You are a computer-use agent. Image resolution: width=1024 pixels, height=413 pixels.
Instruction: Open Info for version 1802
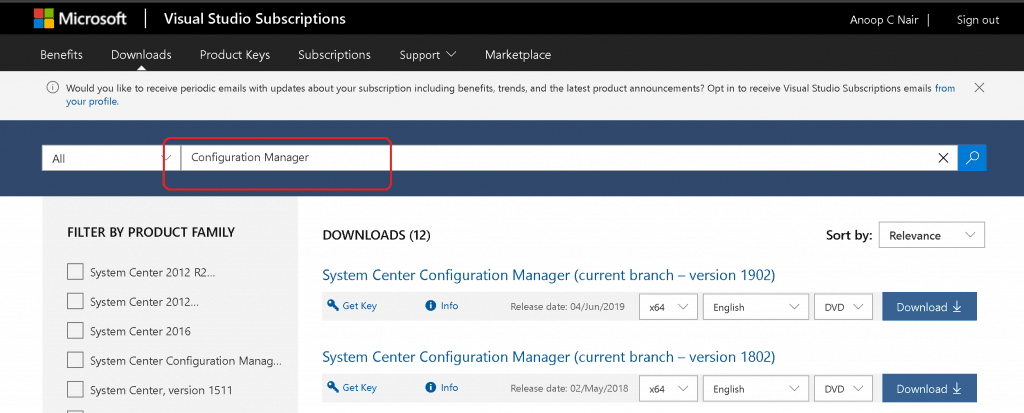pos(442,387)
